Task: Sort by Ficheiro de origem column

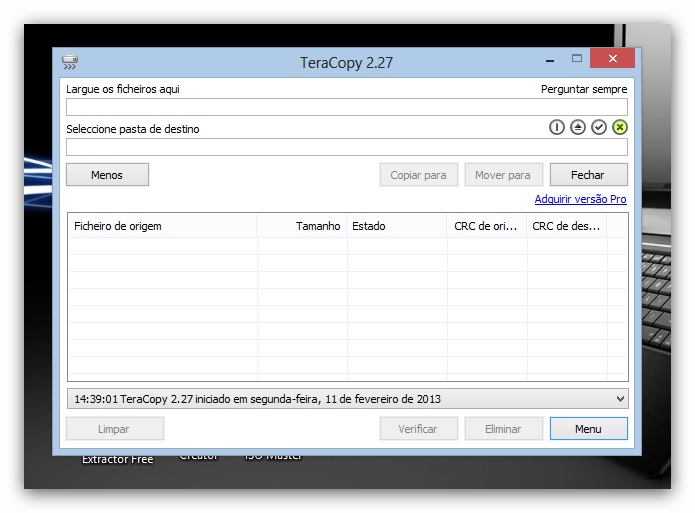Action: [x=162, y=226]
